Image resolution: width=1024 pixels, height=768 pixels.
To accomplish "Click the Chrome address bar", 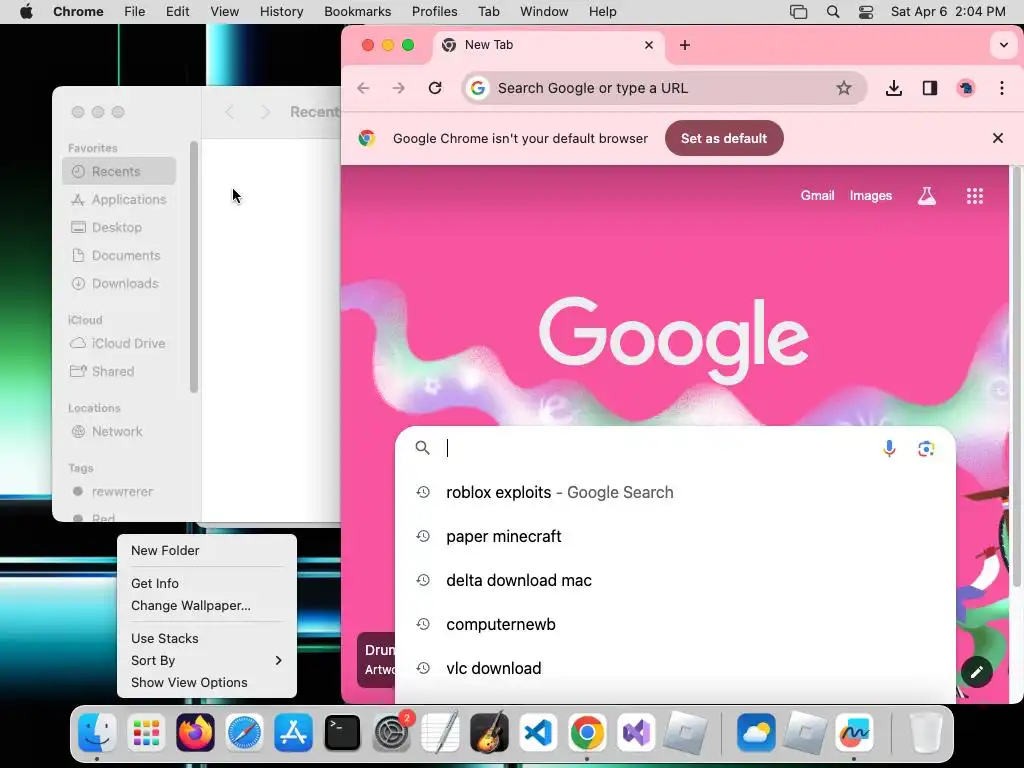I will (x=663, y=88).
